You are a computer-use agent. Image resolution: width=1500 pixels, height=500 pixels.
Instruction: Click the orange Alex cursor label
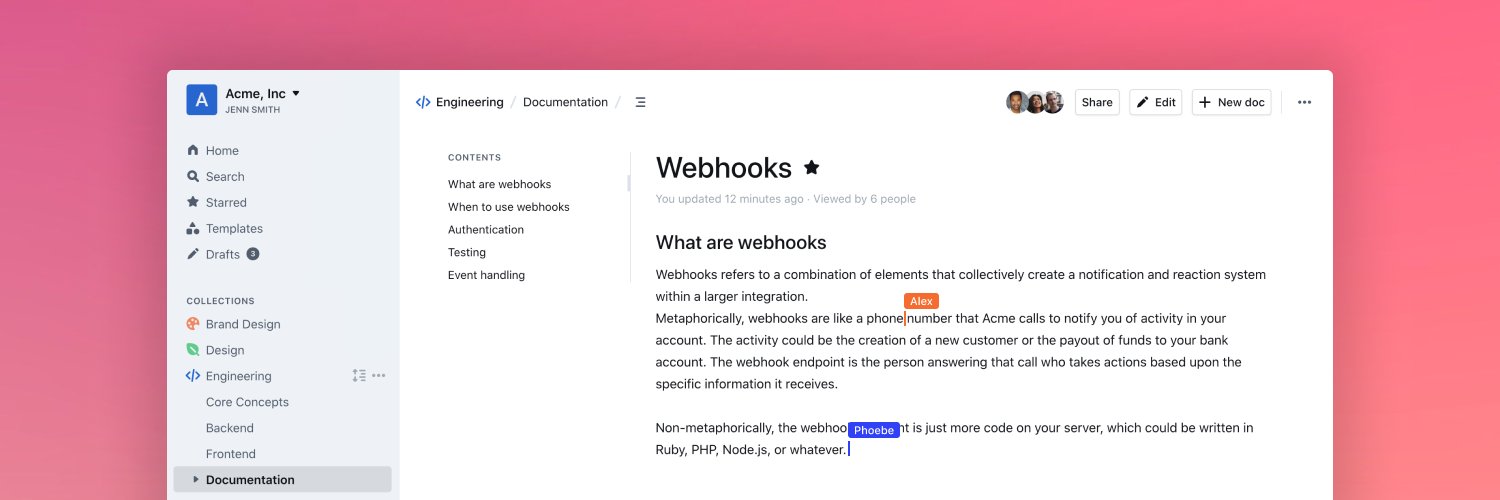[921, 301]
